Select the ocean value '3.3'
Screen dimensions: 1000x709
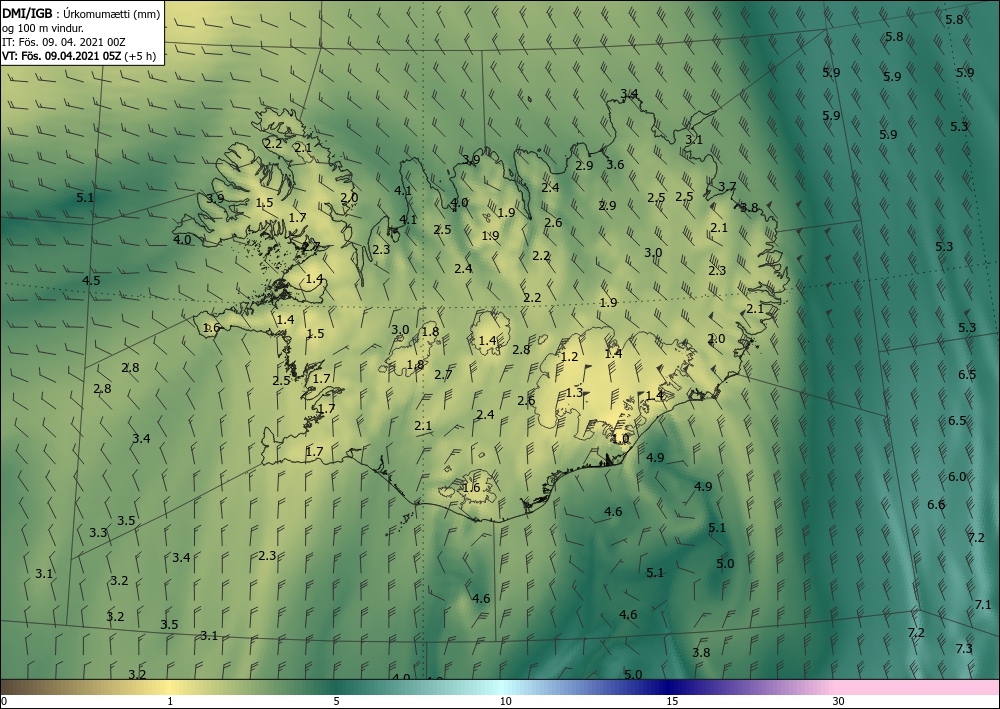pos(98,532)
